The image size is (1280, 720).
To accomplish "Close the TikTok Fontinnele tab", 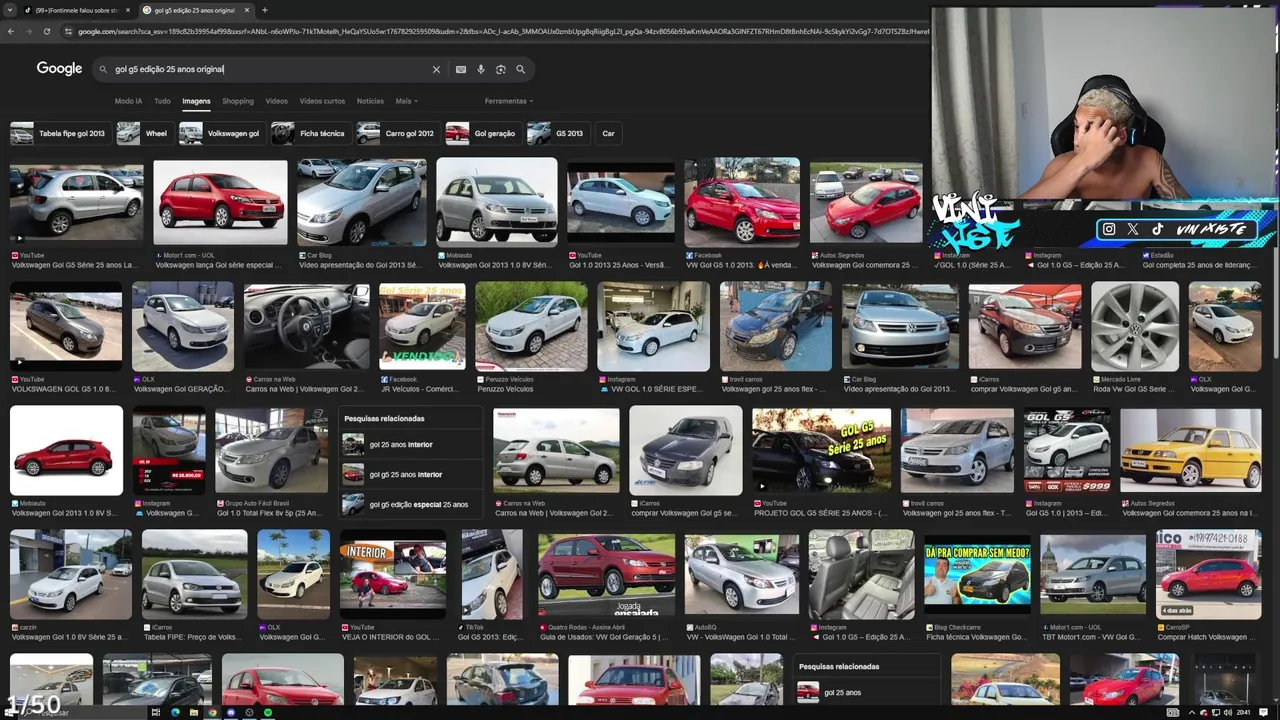I will 128,10.
